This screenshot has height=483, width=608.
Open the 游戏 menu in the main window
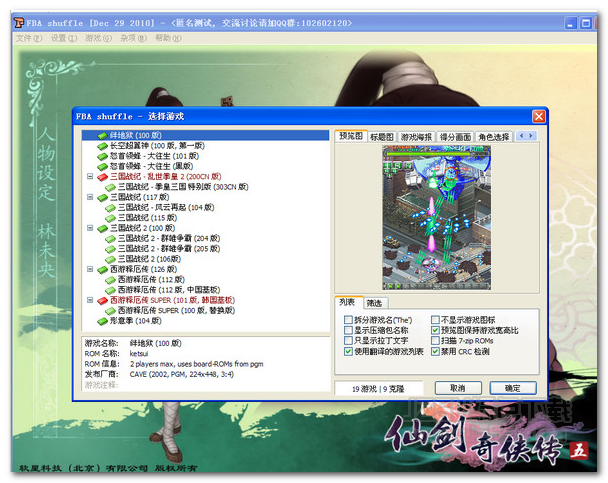pyautogui.click(x=98, y=38)
